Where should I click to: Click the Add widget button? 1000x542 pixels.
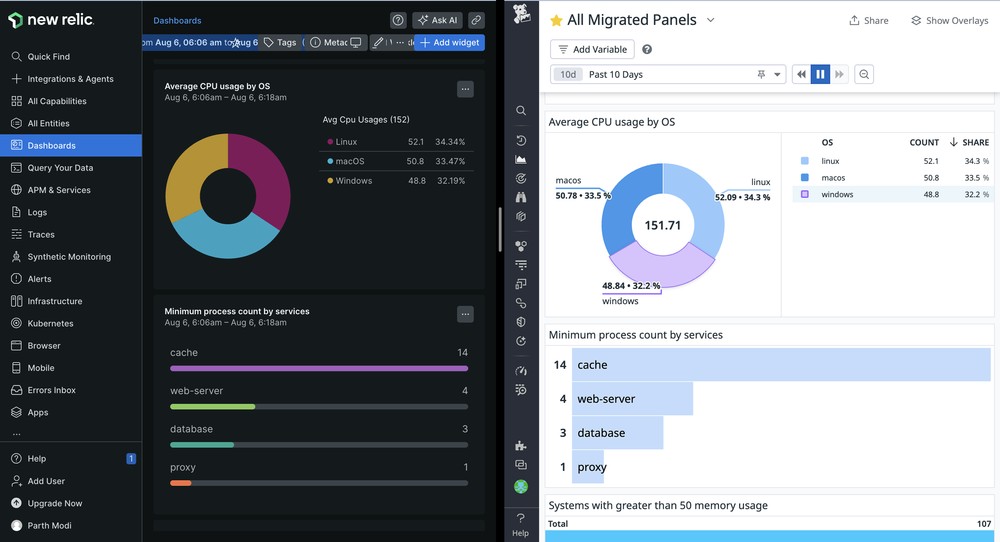coord(449,43)
